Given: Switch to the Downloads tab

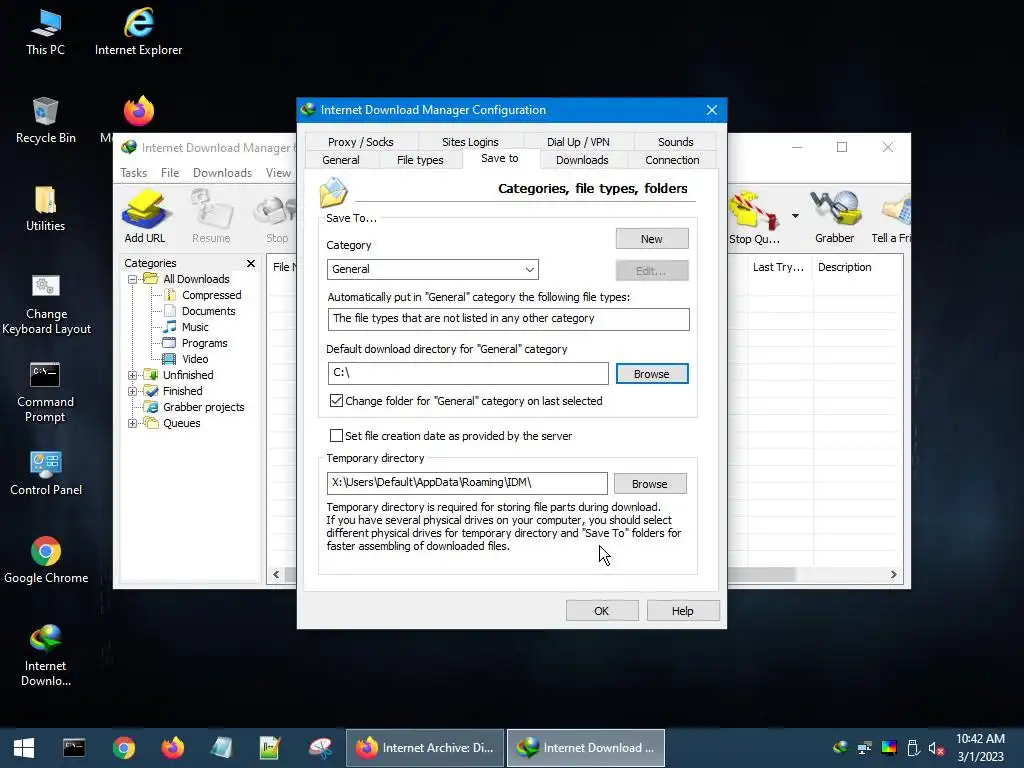Looking at the screenshot, I should point(582,160).
